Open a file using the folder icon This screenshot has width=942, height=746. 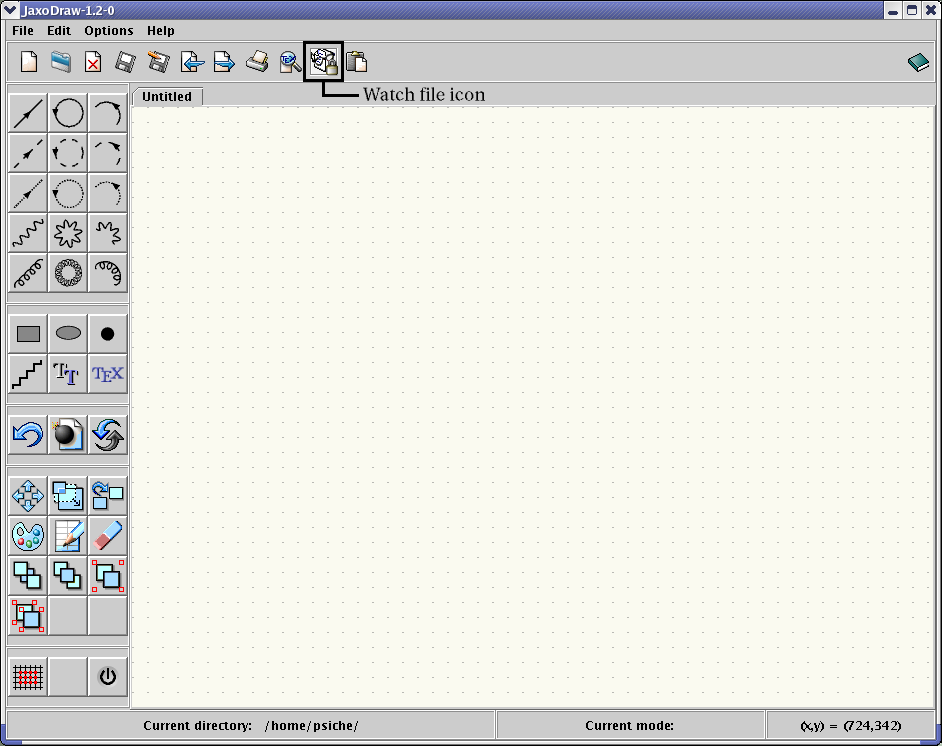tap(61, 62)
